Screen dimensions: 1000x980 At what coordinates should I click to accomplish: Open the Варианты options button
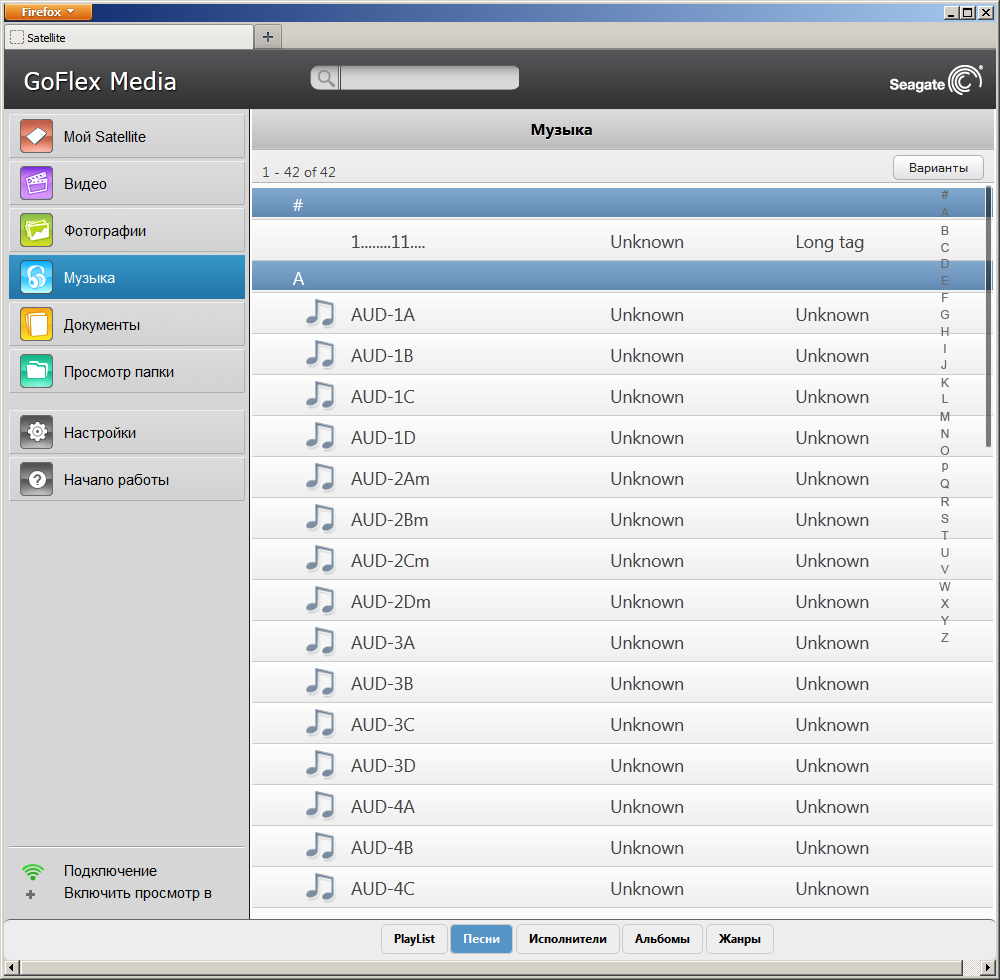938,168
